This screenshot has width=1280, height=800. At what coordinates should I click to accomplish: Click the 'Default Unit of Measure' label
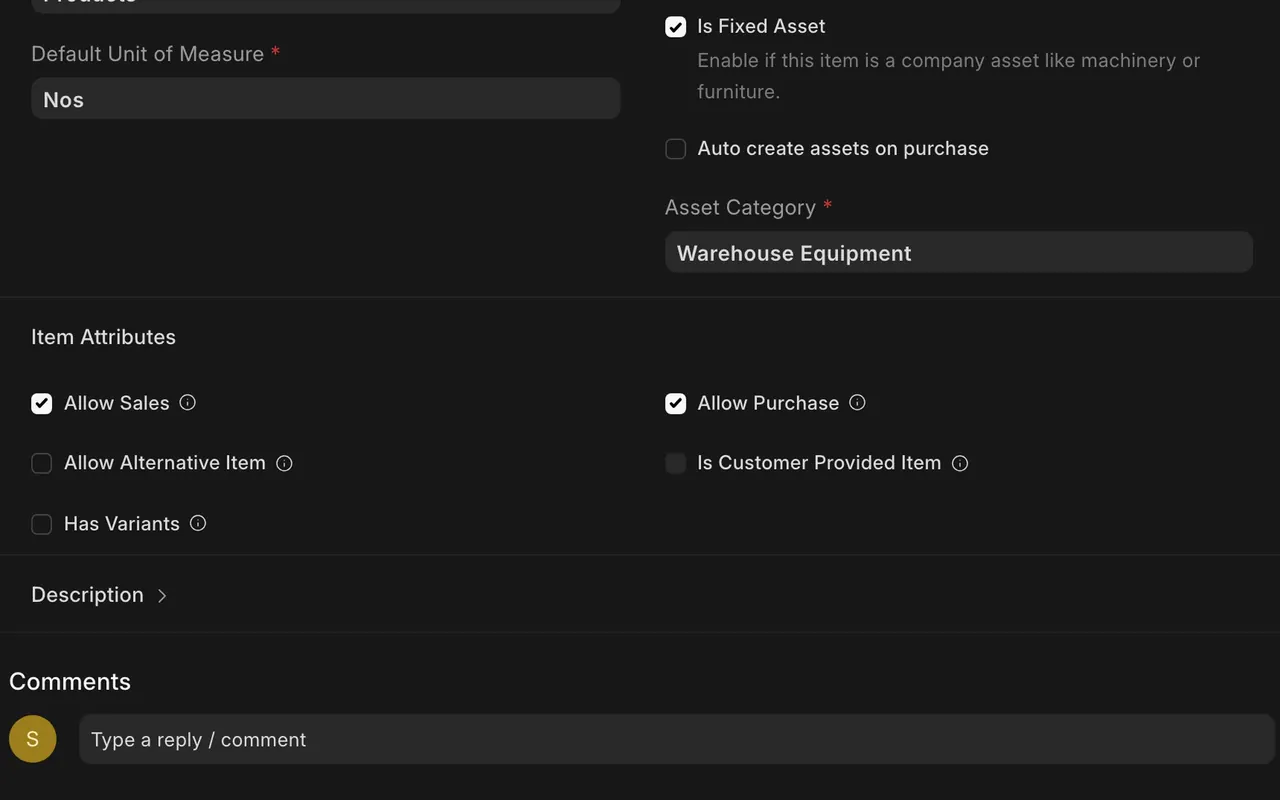pos(147,54)
